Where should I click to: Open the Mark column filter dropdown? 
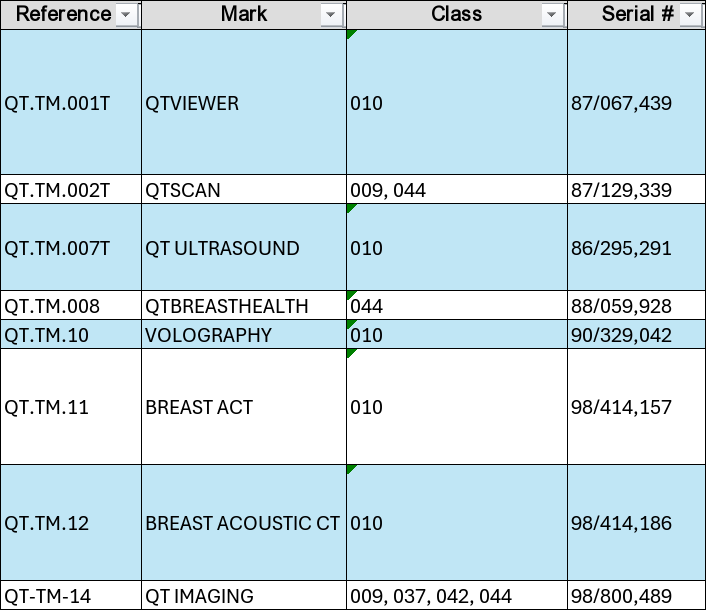pos(331,15)
